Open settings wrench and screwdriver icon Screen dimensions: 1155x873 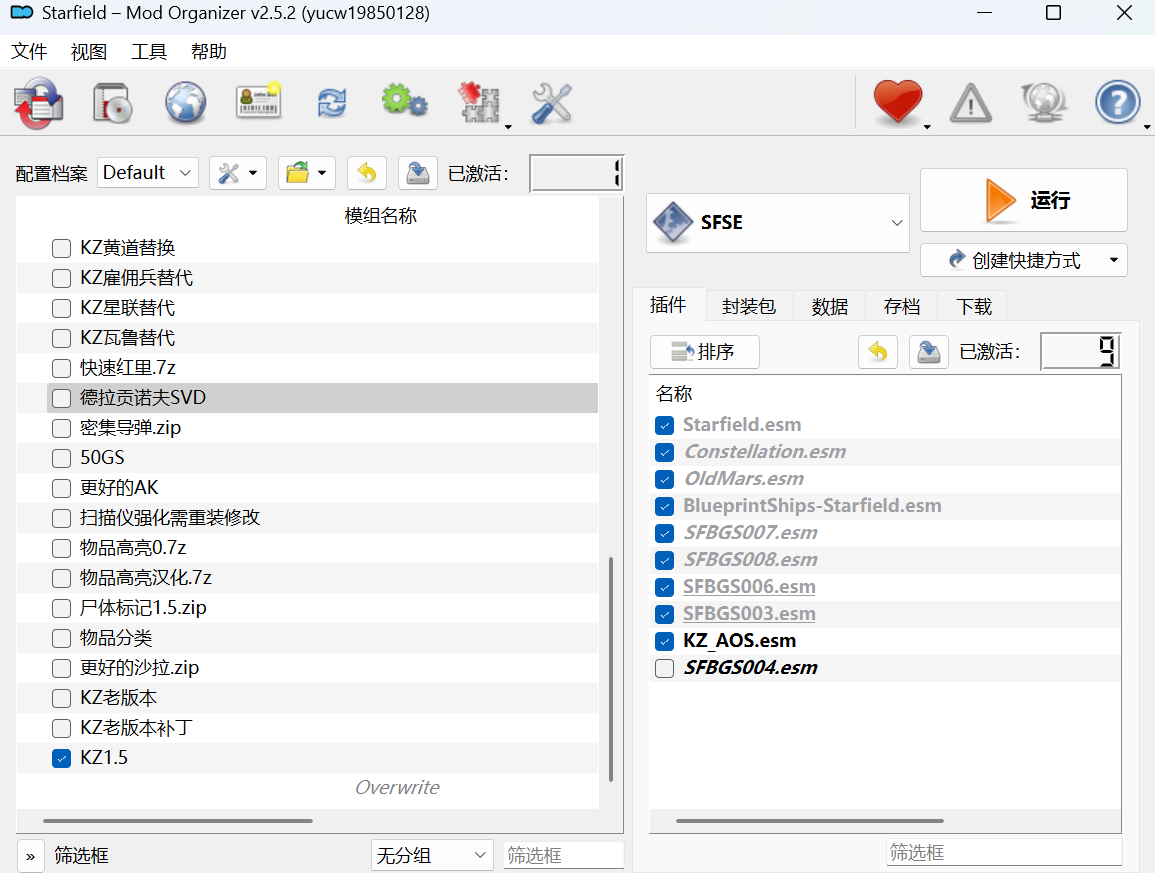(x=552, y=103)
